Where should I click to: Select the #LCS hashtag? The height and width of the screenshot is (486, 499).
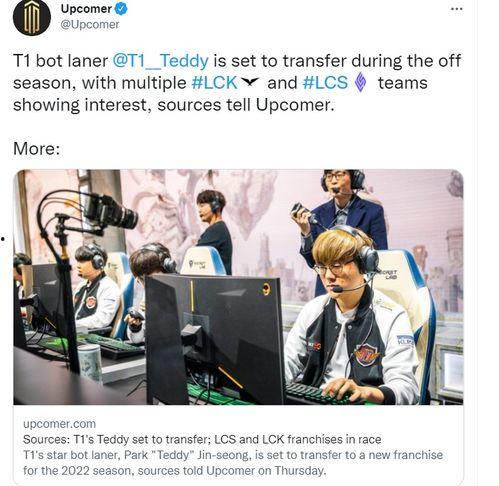(x=325, y=83)
